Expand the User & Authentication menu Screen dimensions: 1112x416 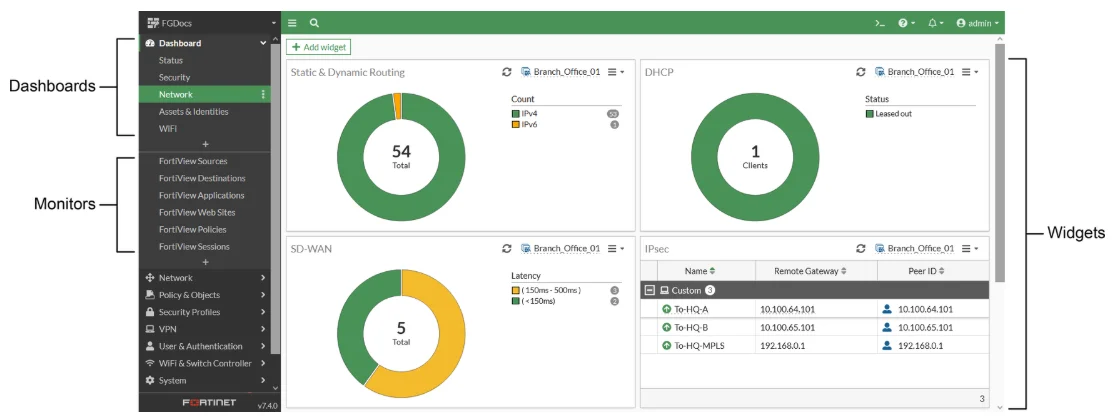pos(204,346)
